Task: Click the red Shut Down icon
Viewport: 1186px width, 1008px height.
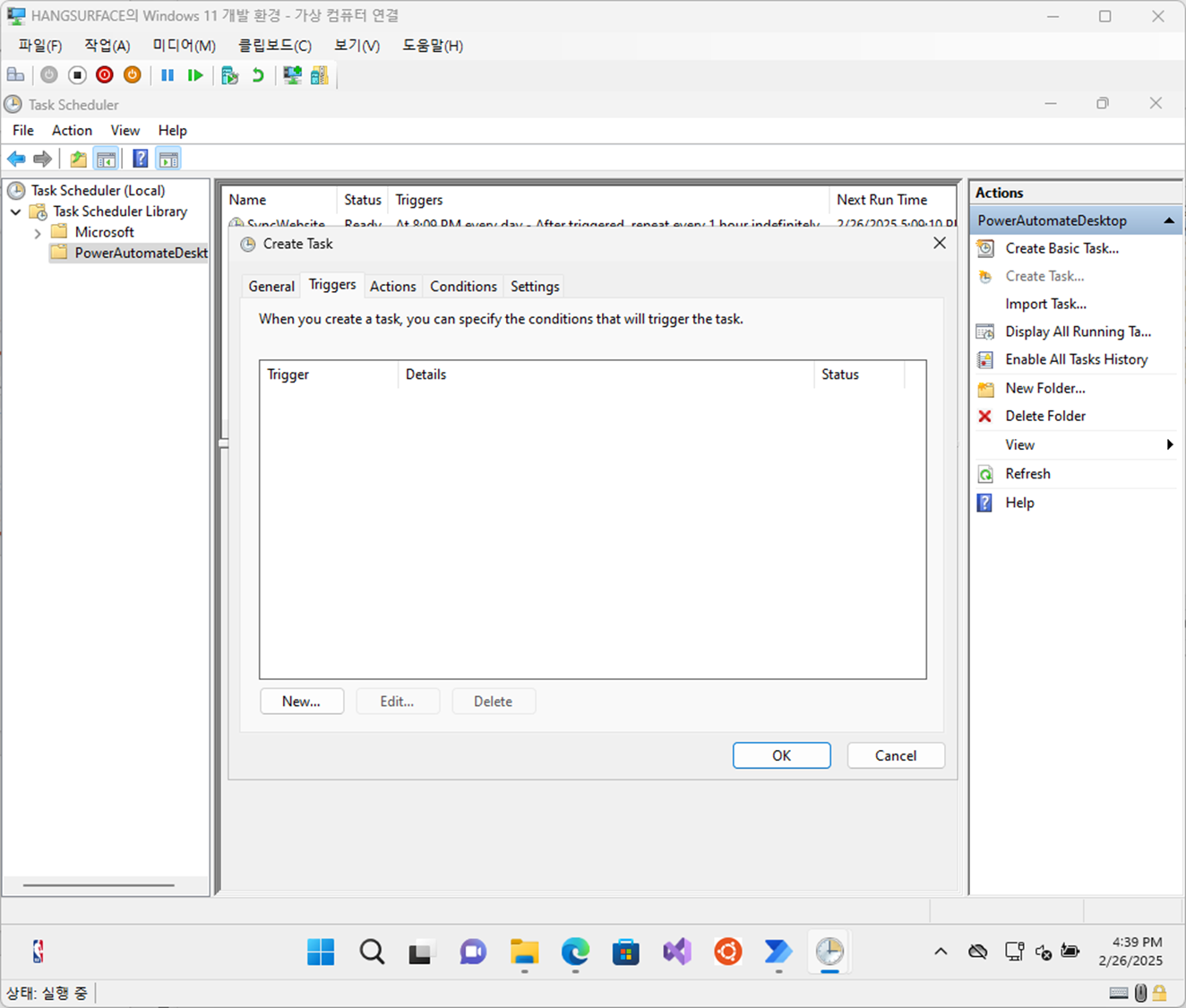Action: click(x=105, y=75)
